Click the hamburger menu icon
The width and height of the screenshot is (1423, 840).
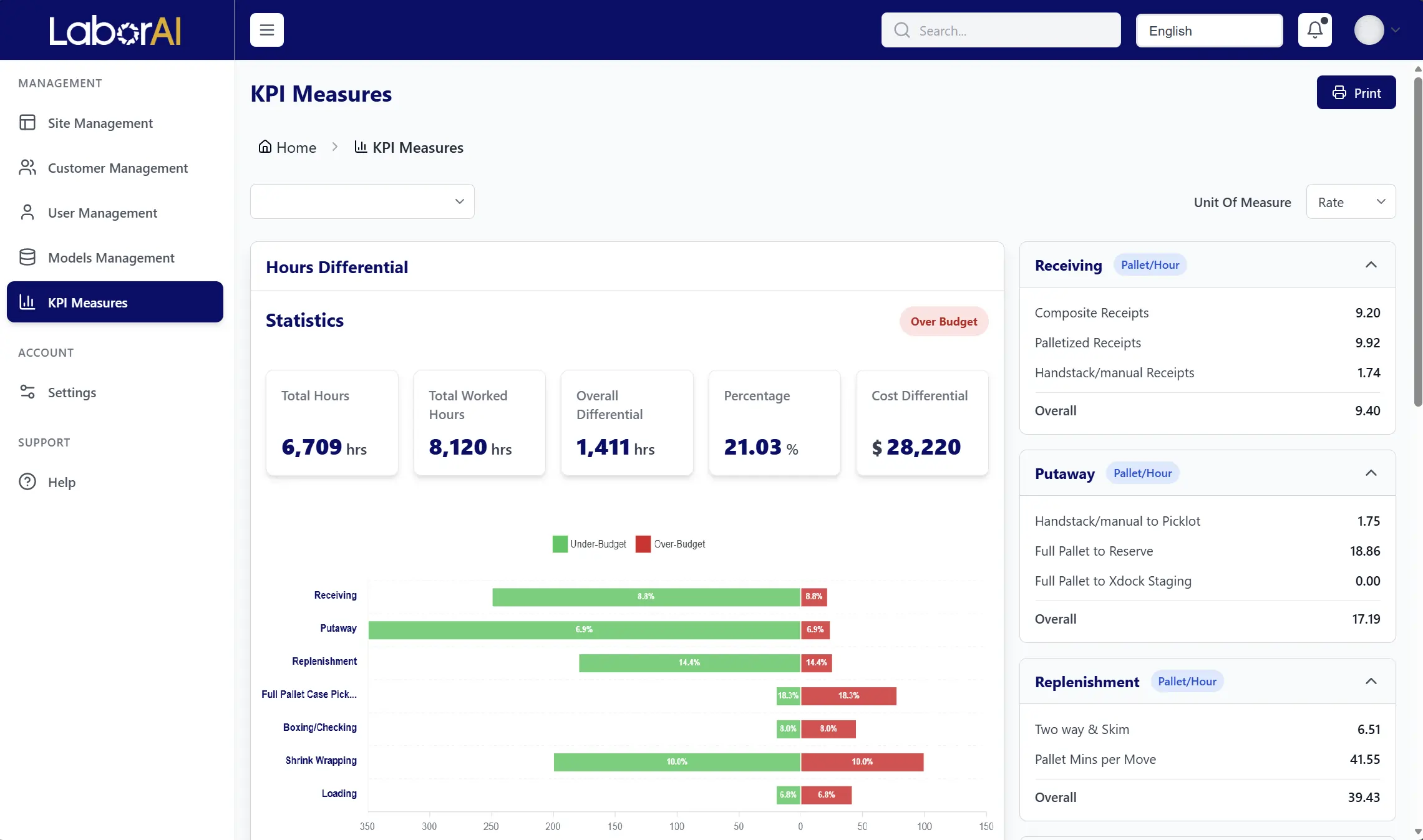pyautogui.click(x=266, y=30)
